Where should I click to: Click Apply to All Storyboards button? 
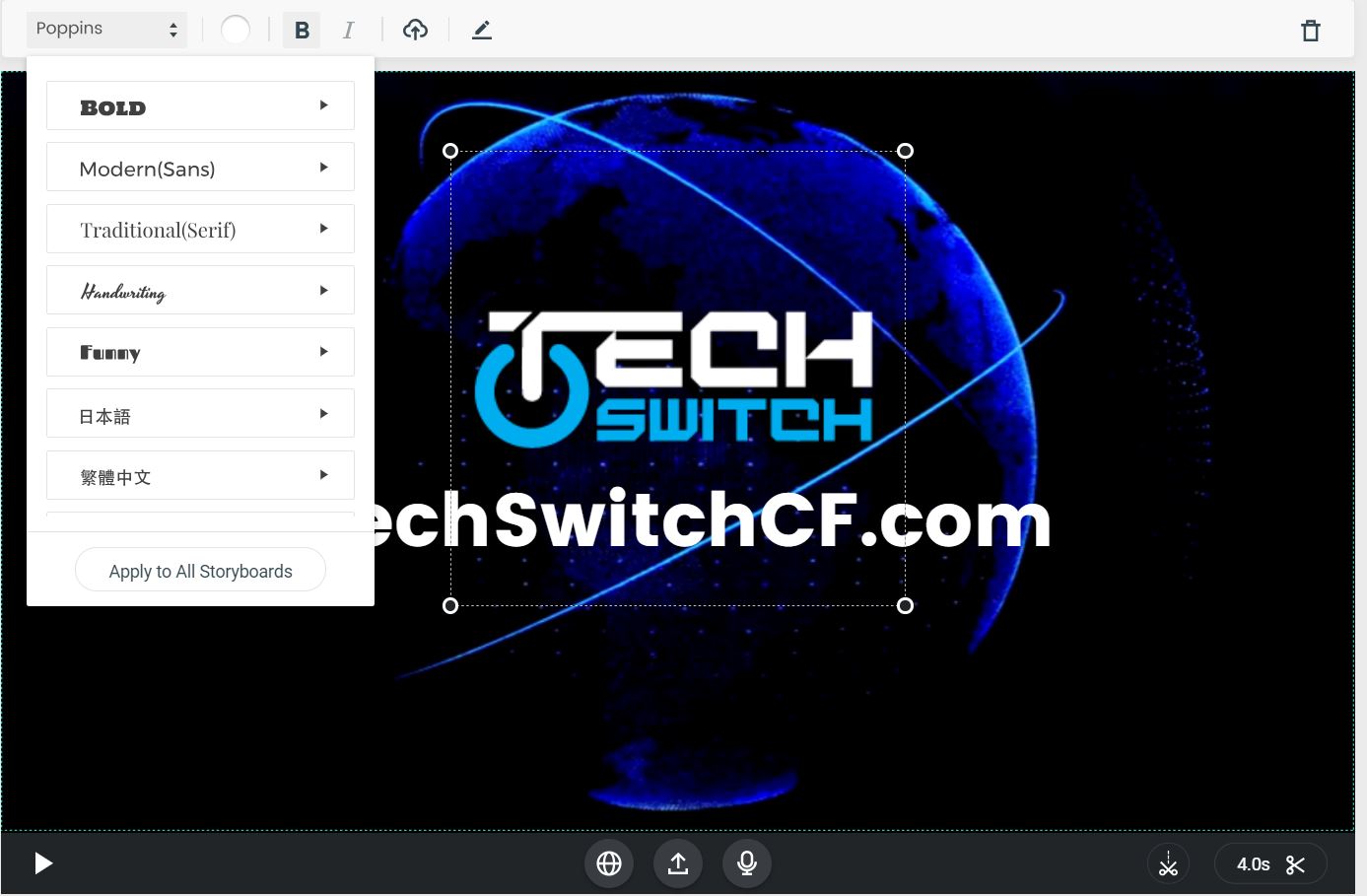pyautogui.click(x=200, y=571)
